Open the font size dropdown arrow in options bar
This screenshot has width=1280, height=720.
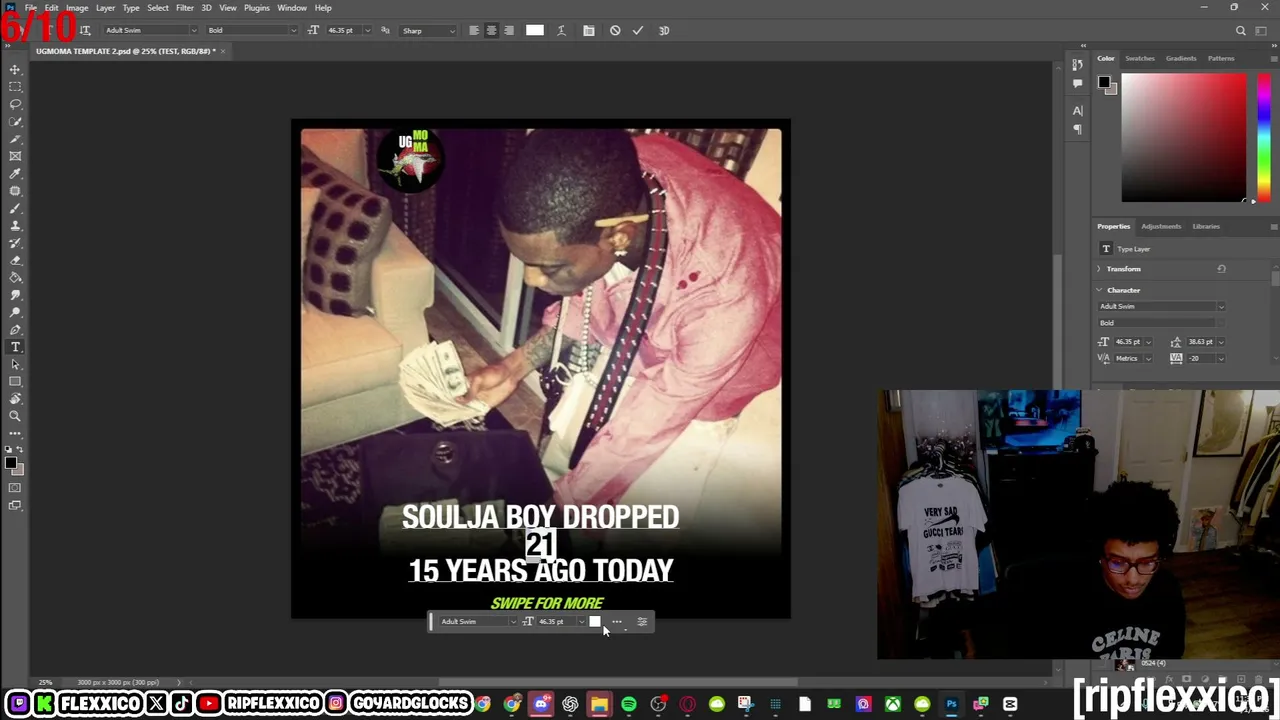(x=367, y=30)
